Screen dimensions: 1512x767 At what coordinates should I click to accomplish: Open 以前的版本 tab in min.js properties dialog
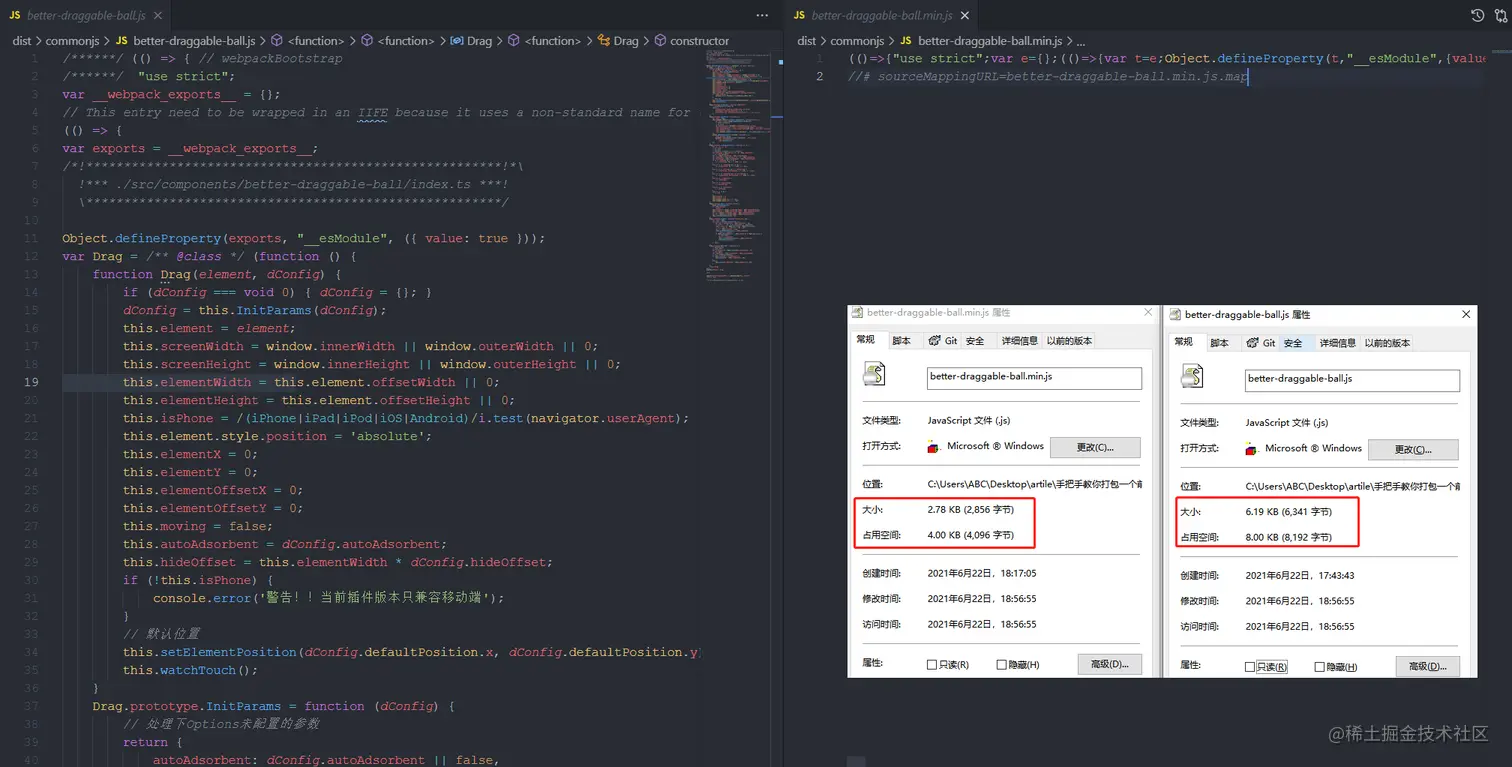point(1069,341)
